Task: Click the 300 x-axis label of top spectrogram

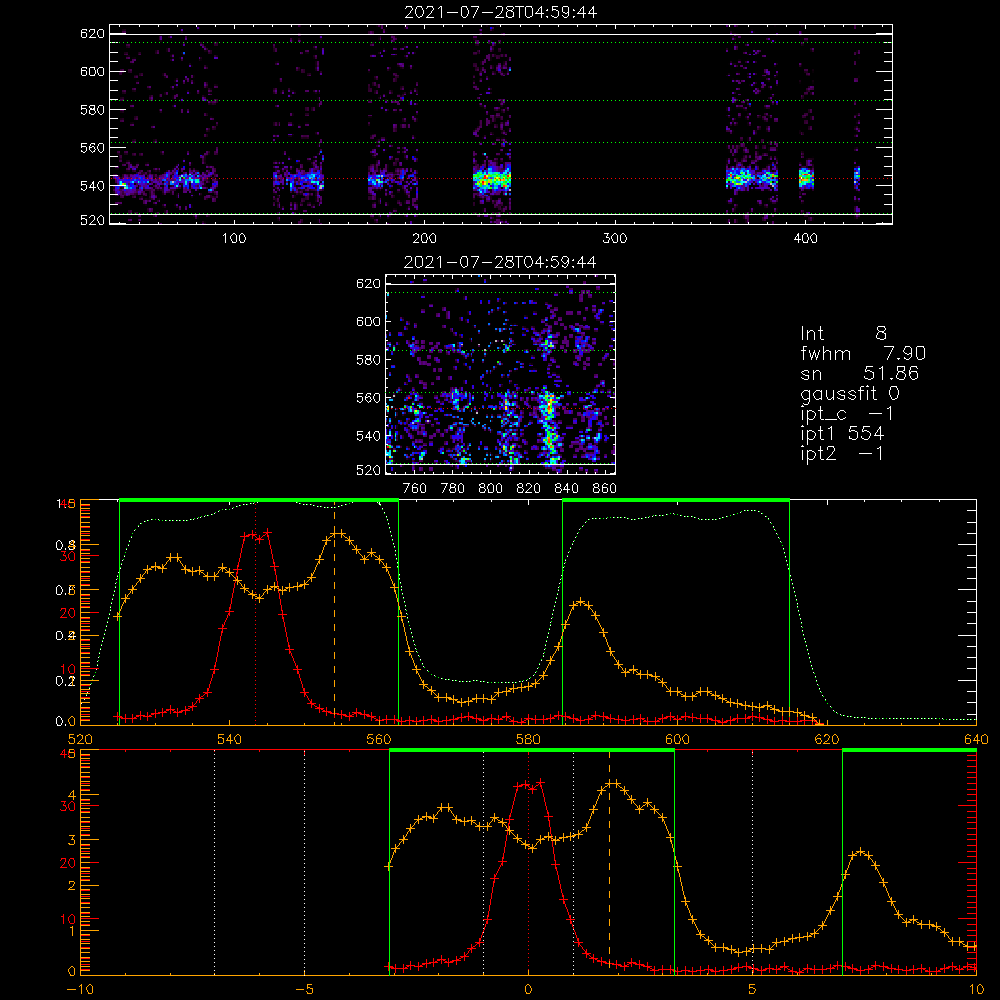Action: [x=615, y=239]
